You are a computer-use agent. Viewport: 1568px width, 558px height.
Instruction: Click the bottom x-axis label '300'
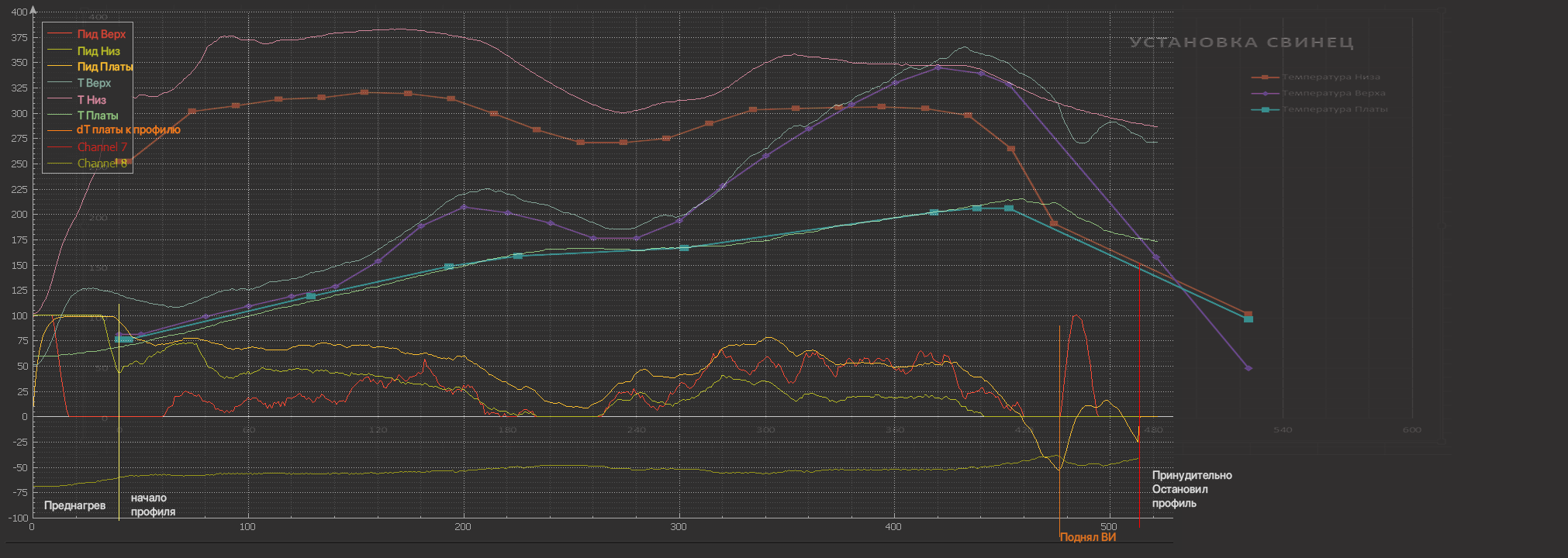[679, 527]
